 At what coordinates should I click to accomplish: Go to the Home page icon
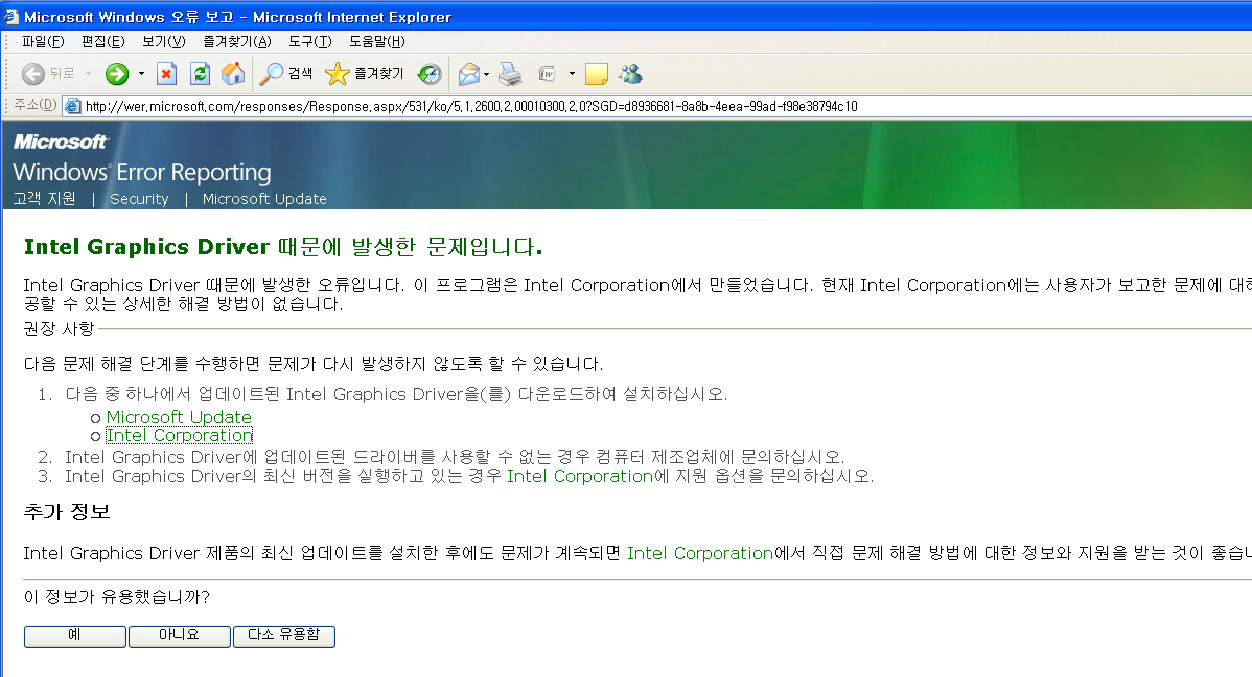point(233,74)
